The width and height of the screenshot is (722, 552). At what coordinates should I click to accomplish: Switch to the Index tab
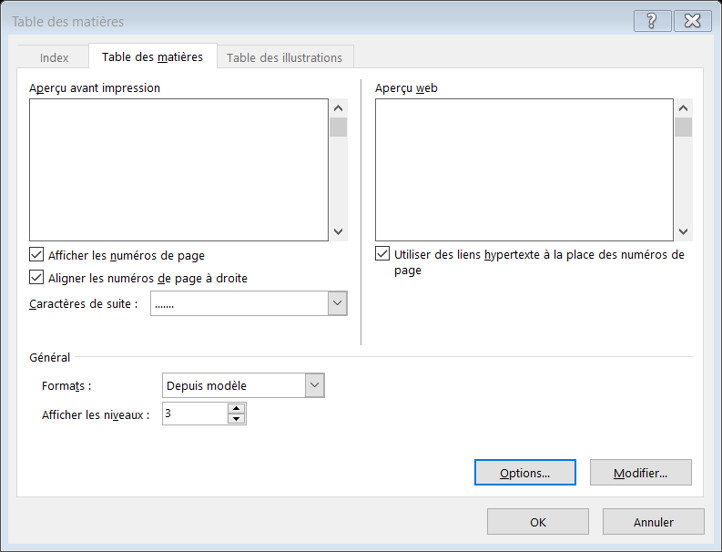[54, 58]
